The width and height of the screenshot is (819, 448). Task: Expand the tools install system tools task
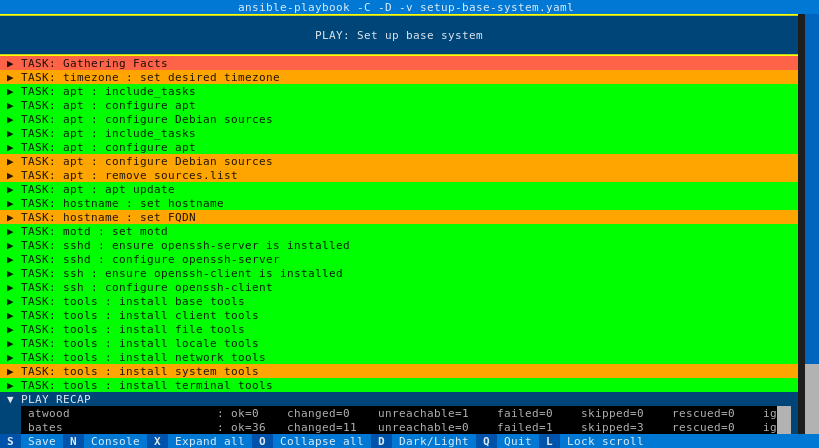tap(399, 371)
